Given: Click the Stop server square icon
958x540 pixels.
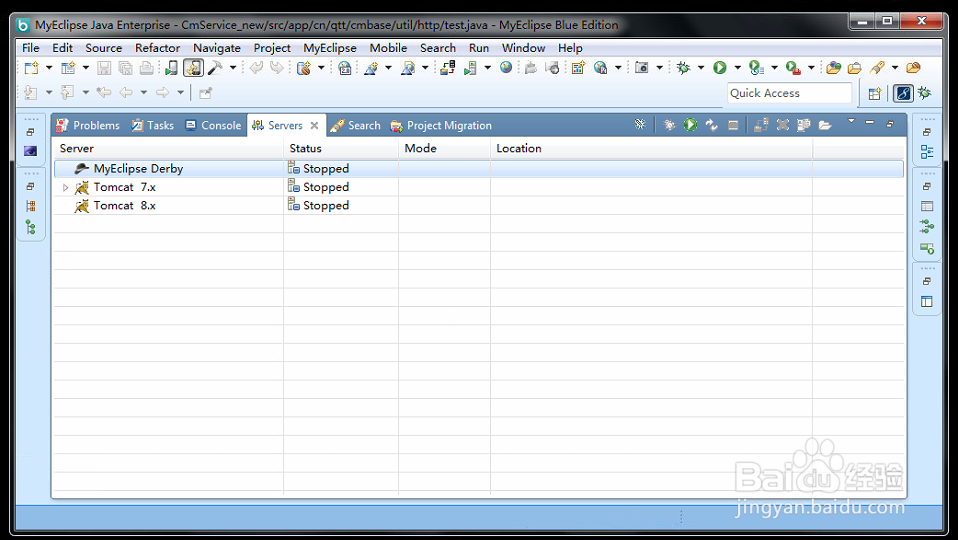Looking at the screenshot, I should (733, 126).
